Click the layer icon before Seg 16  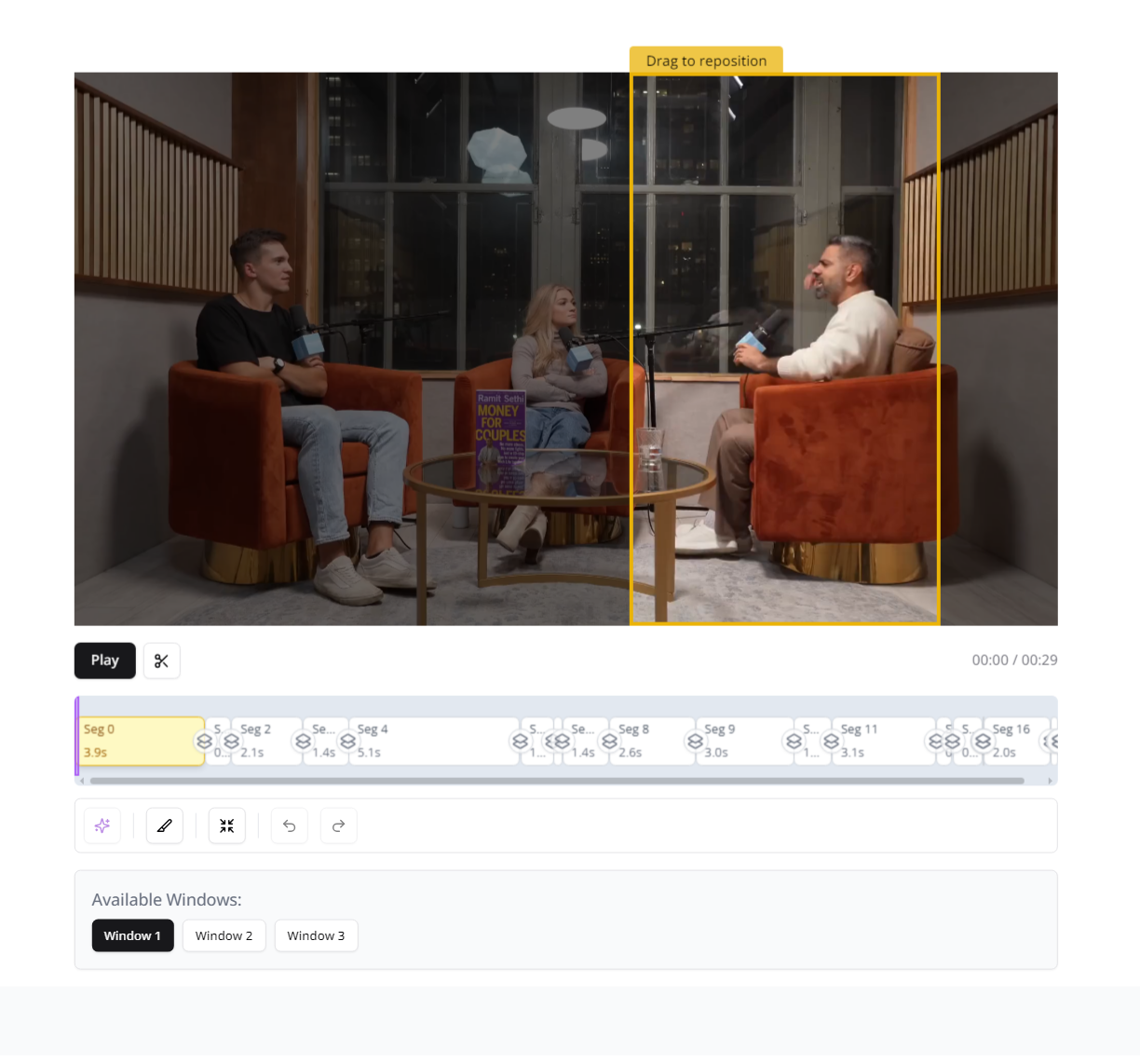[x=983, y=742]
